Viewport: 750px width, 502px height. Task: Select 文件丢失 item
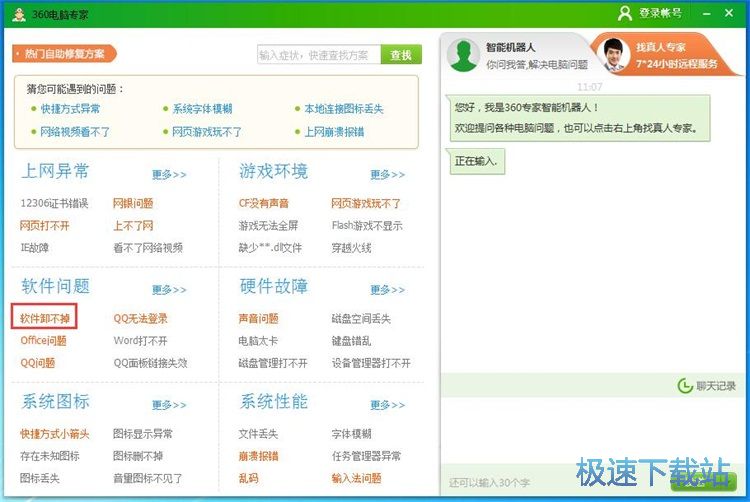pos(258,434)
